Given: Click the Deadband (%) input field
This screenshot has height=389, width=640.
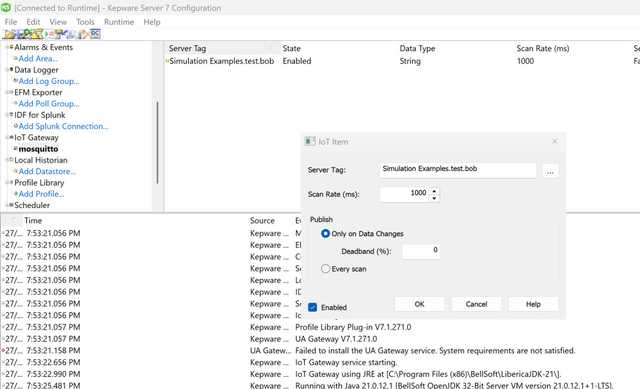Looking at the screenshot, I should point(421,251).
